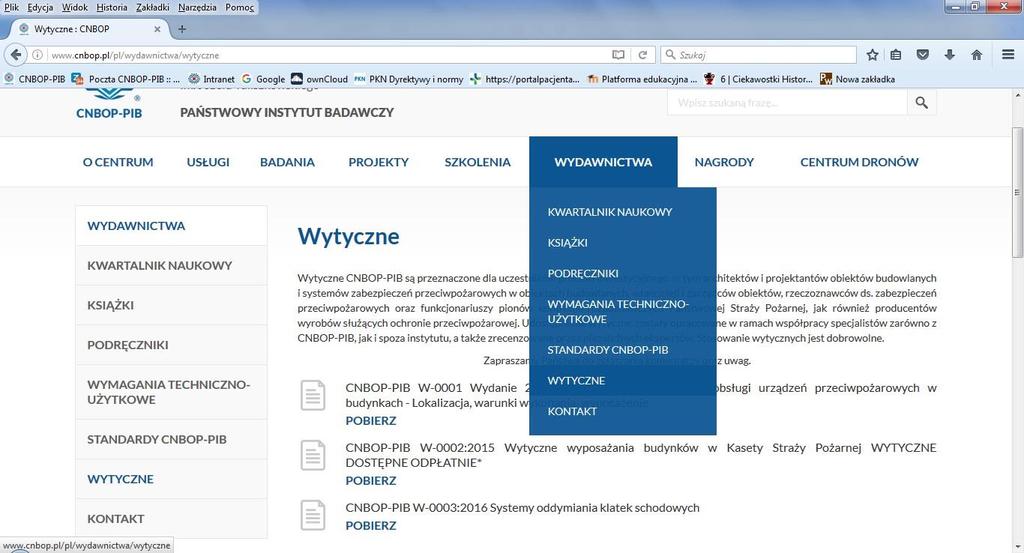
Task: Open SZKOLENIA navigation item
Action: pos(477,162)
